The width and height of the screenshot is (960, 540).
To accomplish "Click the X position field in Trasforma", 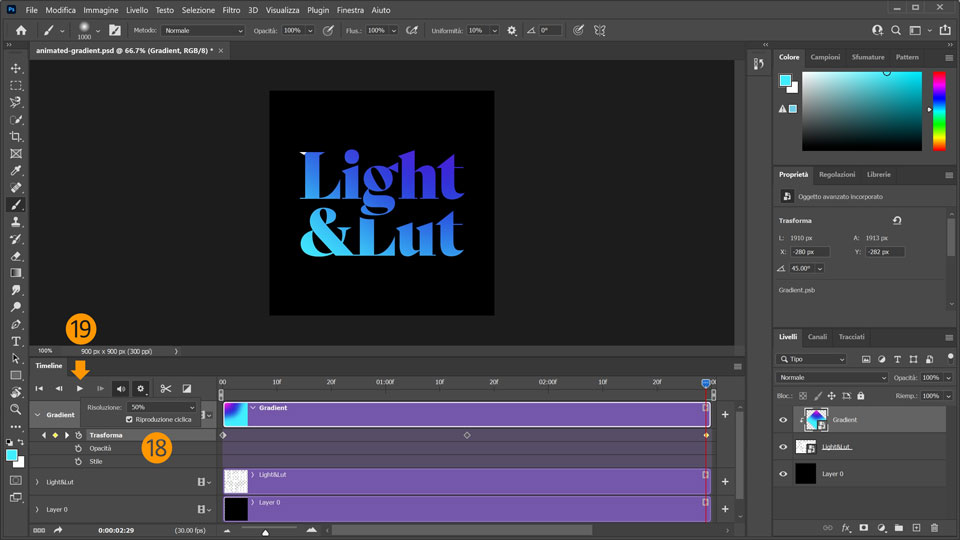I will [x=809, y=252].
